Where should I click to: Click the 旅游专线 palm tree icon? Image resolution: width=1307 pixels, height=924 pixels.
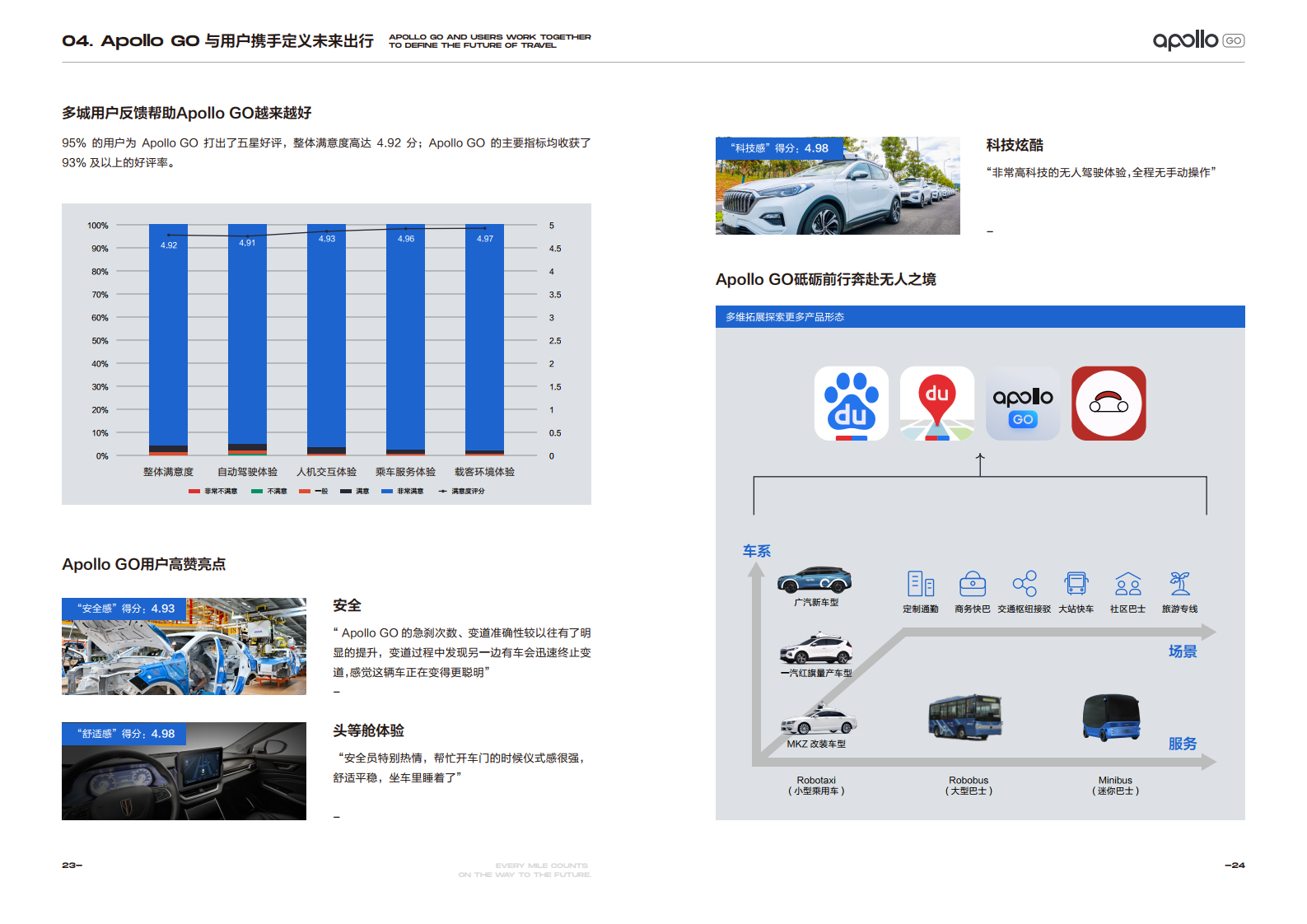pyautogui.click(x=1179, y=583)
